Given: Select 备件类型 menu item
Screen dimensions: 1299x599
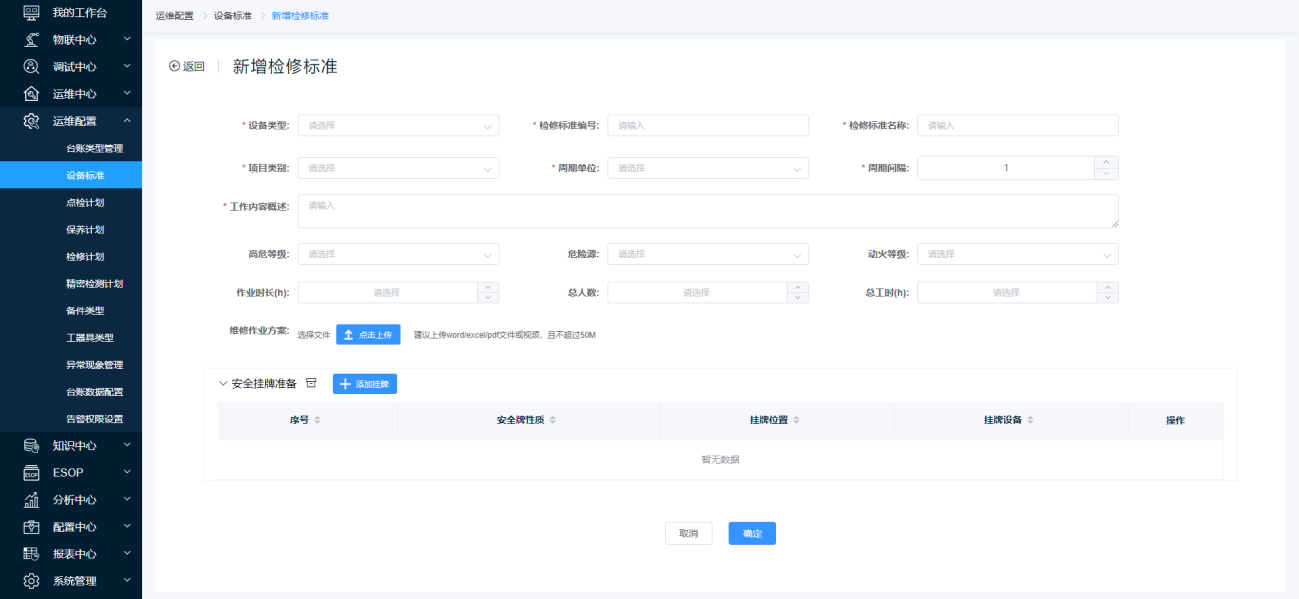Looking at the screenshot, I should [85, 311].
